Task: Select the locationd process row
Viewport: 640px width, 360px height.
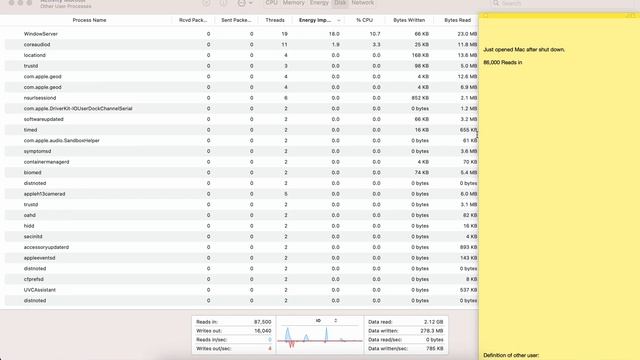Action: [241, 55]
